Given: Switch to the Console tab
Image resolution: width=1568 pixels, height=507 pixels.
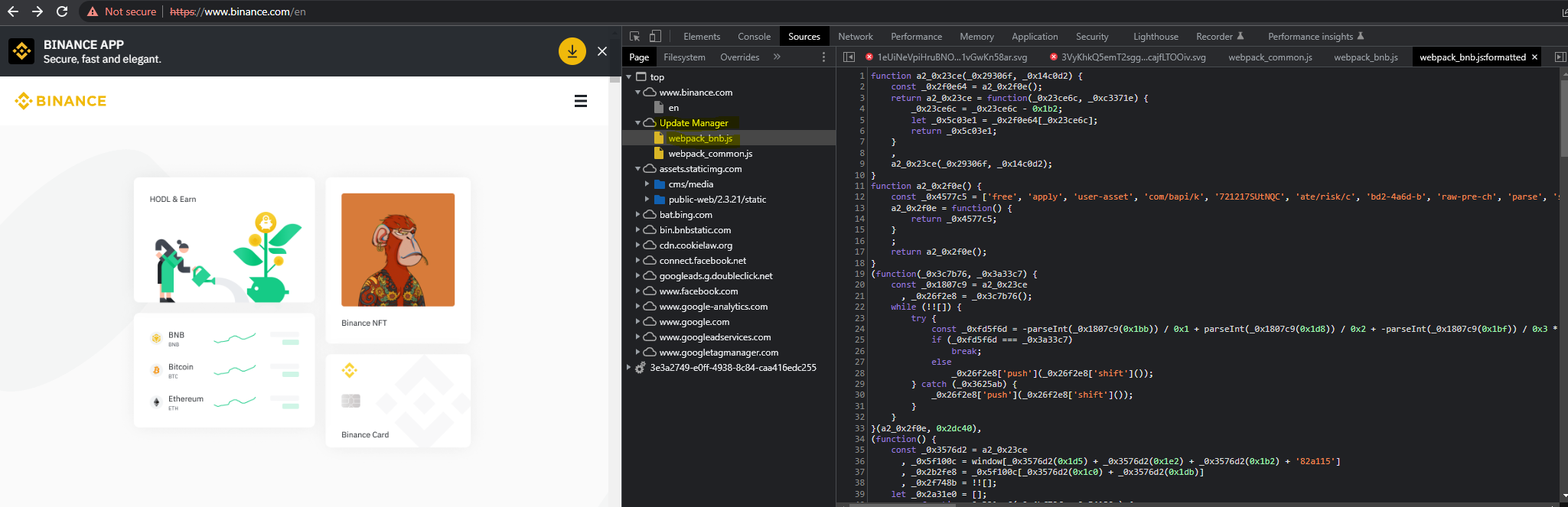Looking at the screenshot, I should [x=754, y=36].
